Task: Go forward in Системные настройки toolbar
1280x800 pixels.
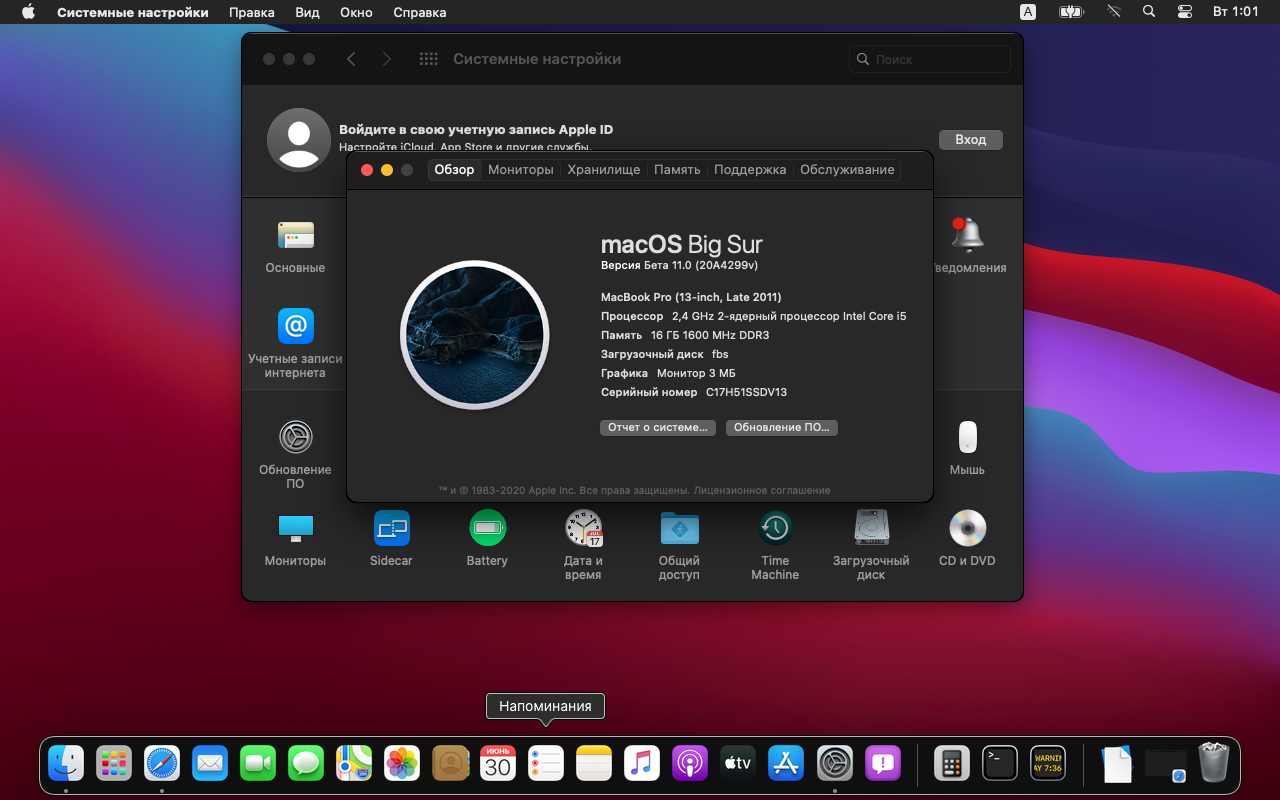Action: click(x=387, y=59)
